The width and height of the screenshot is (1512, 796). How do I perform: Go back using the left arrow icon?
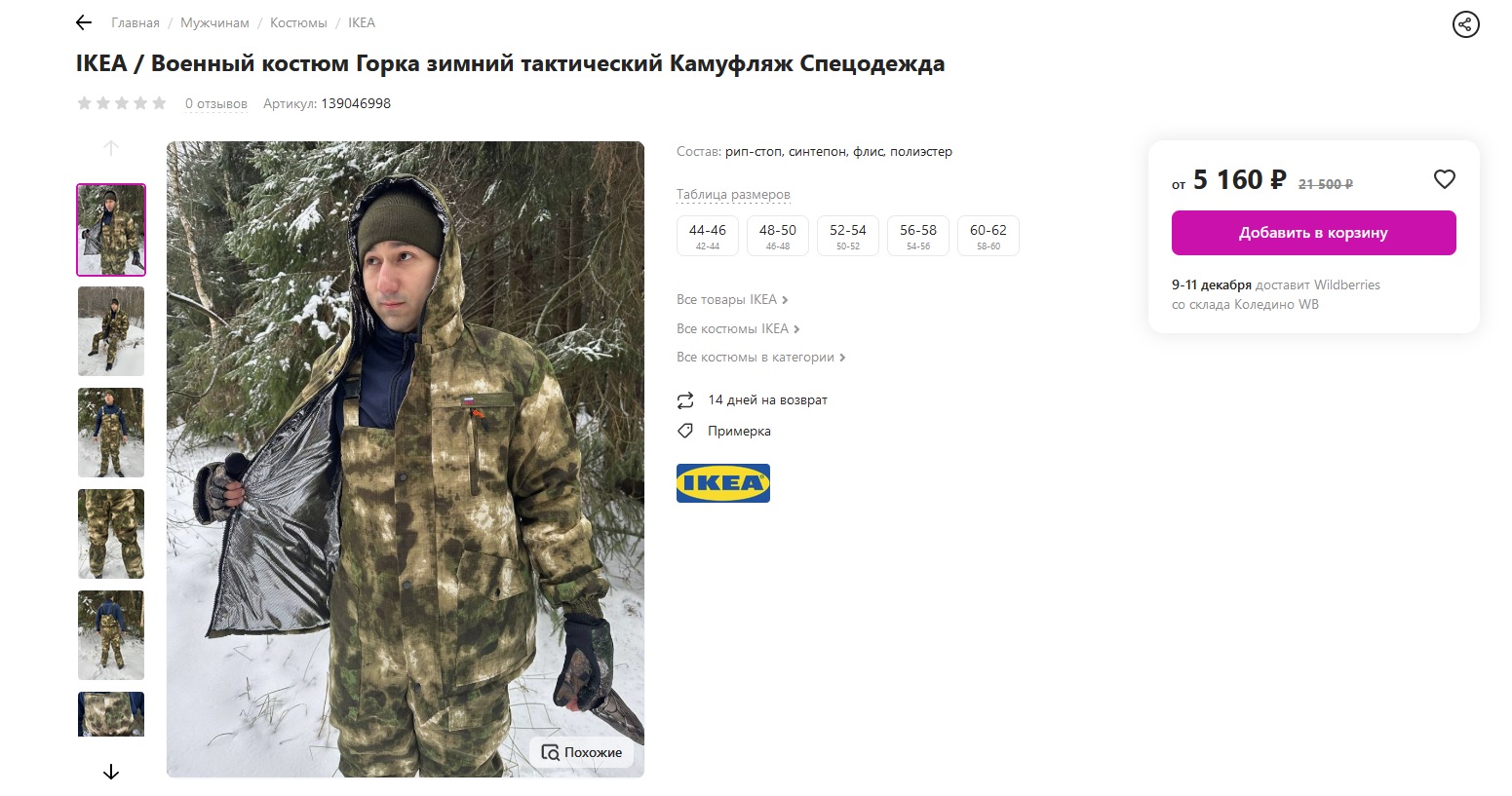pos(84,22)
